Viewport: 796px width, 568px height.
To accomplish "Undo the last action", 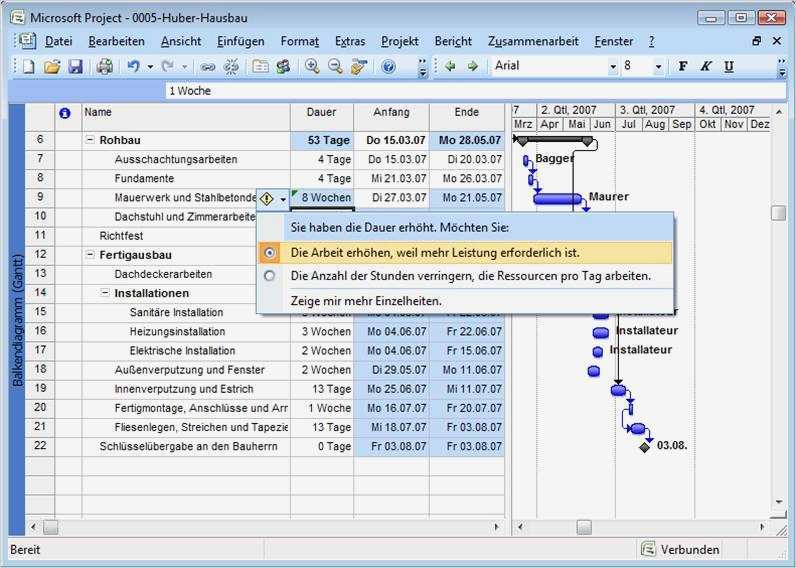I will pyautogui.click(x=134, y=66).
